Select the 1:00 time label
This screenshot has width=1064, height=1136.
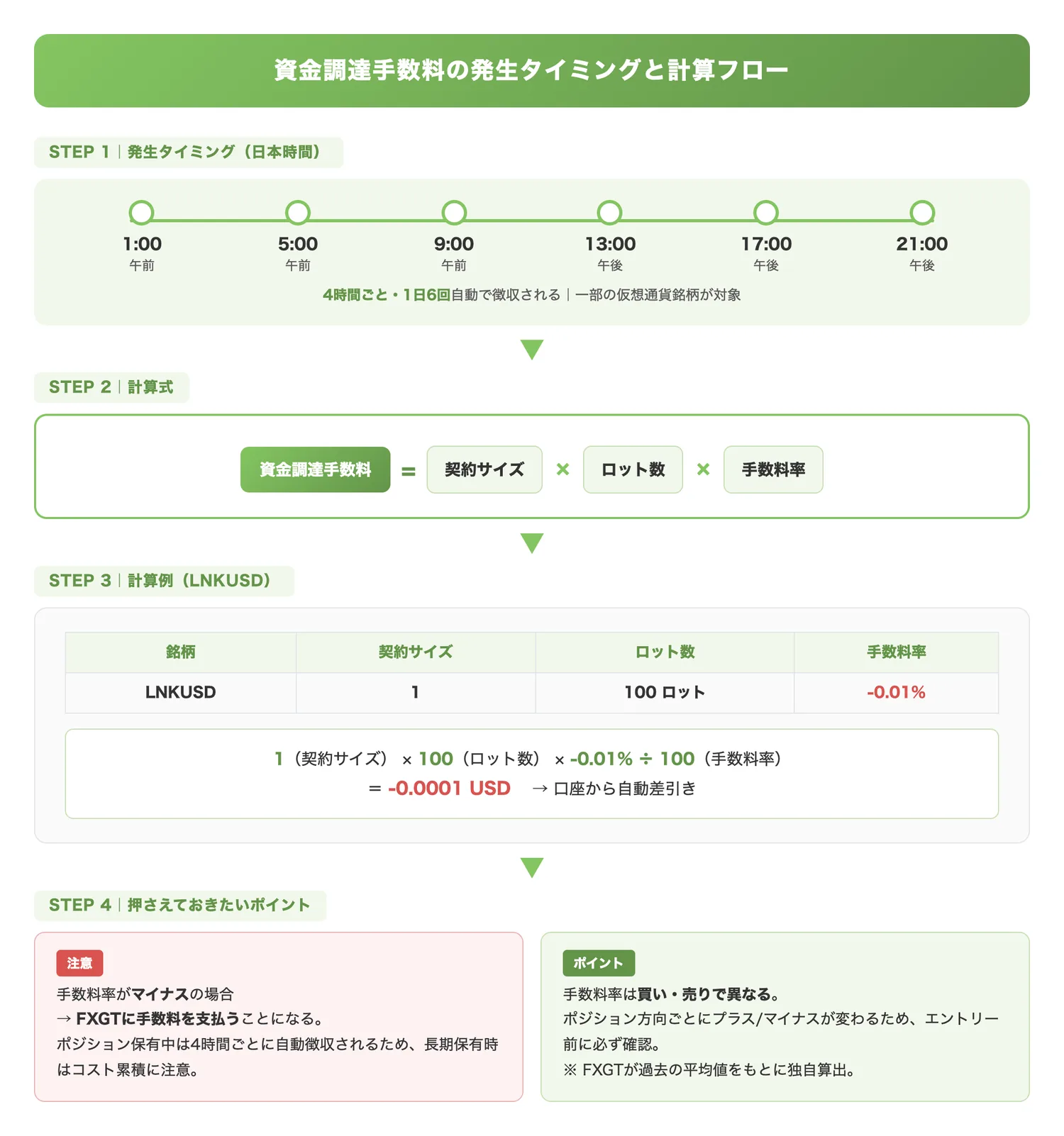(142, 244)
